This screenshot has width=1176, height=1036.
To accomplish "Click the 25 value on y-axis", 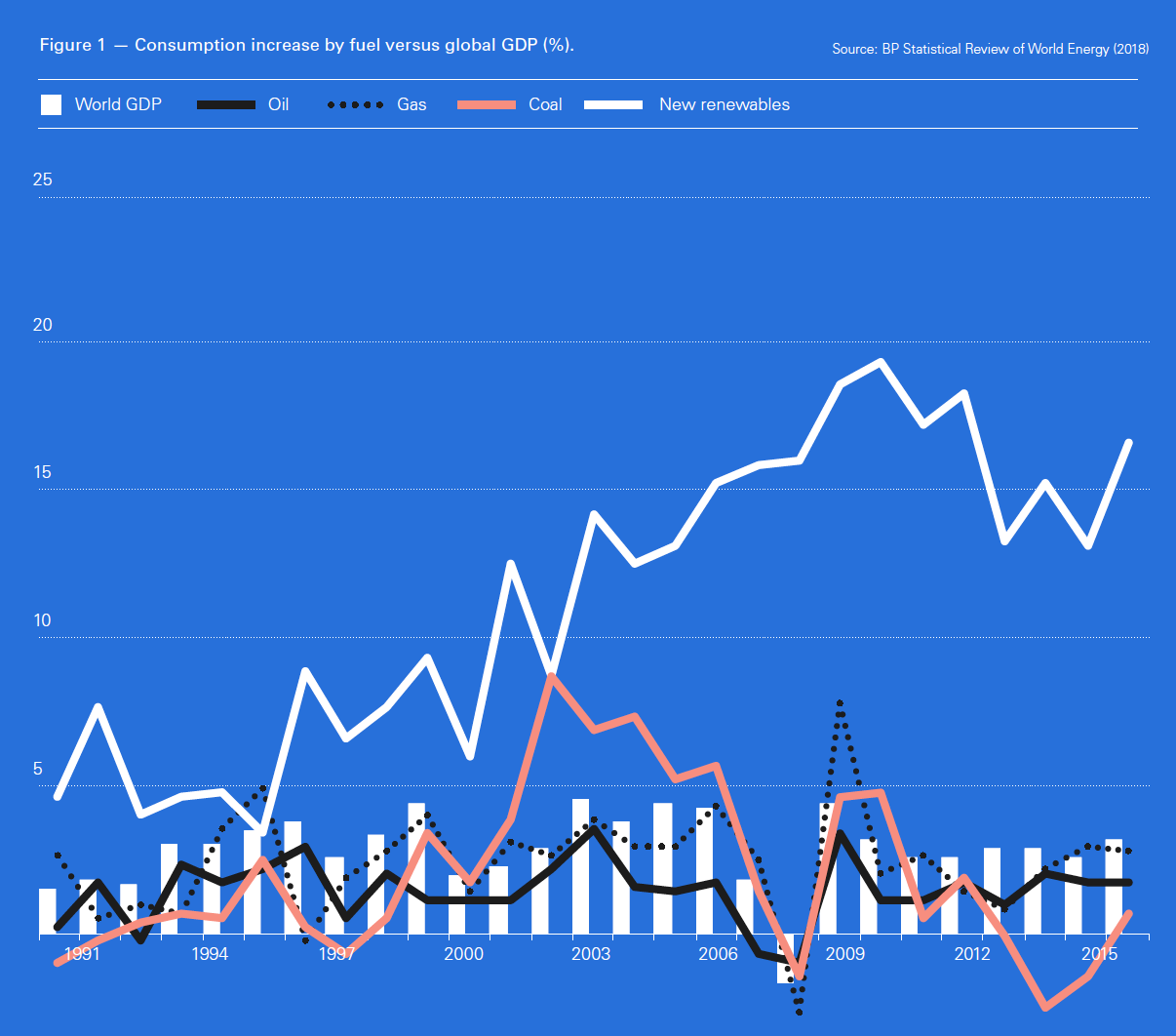I will (x=43, y=179).
